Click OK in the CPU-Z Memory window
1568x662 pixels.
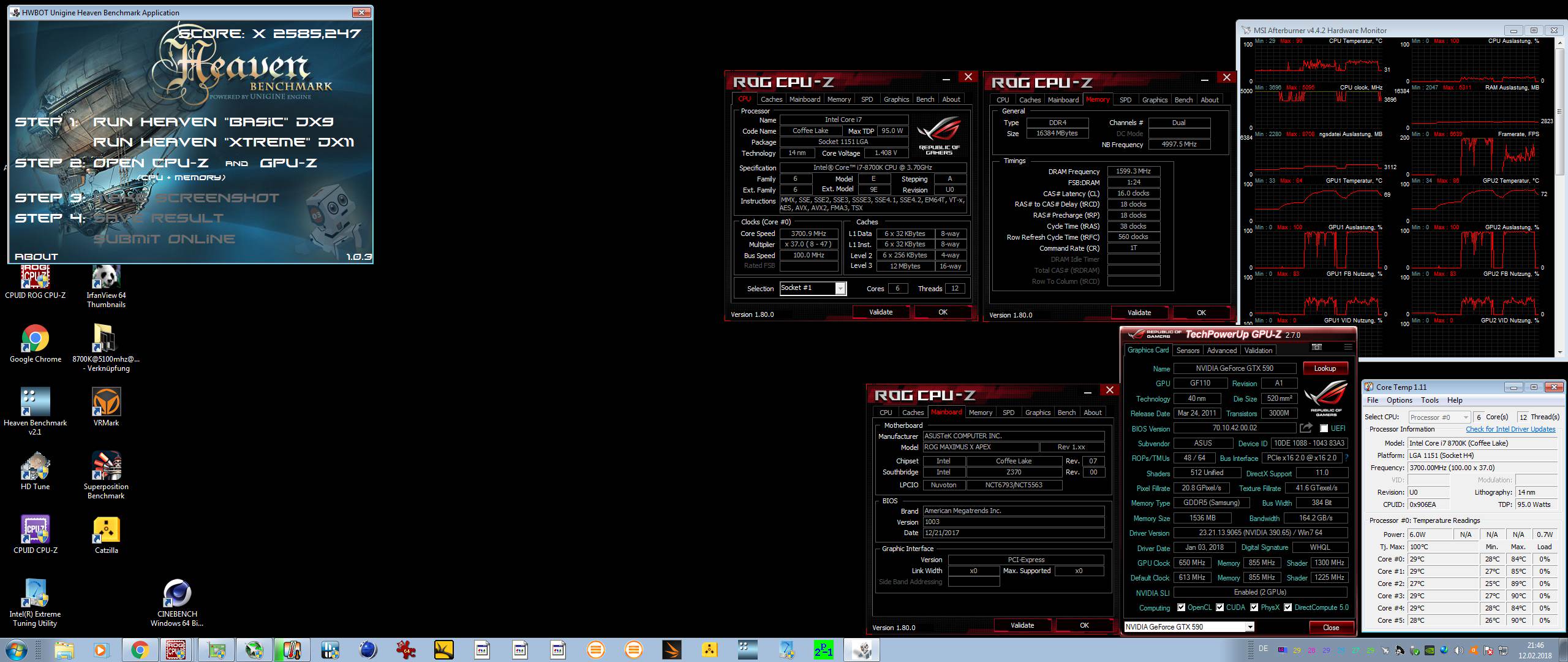(x=1201, y=313)
